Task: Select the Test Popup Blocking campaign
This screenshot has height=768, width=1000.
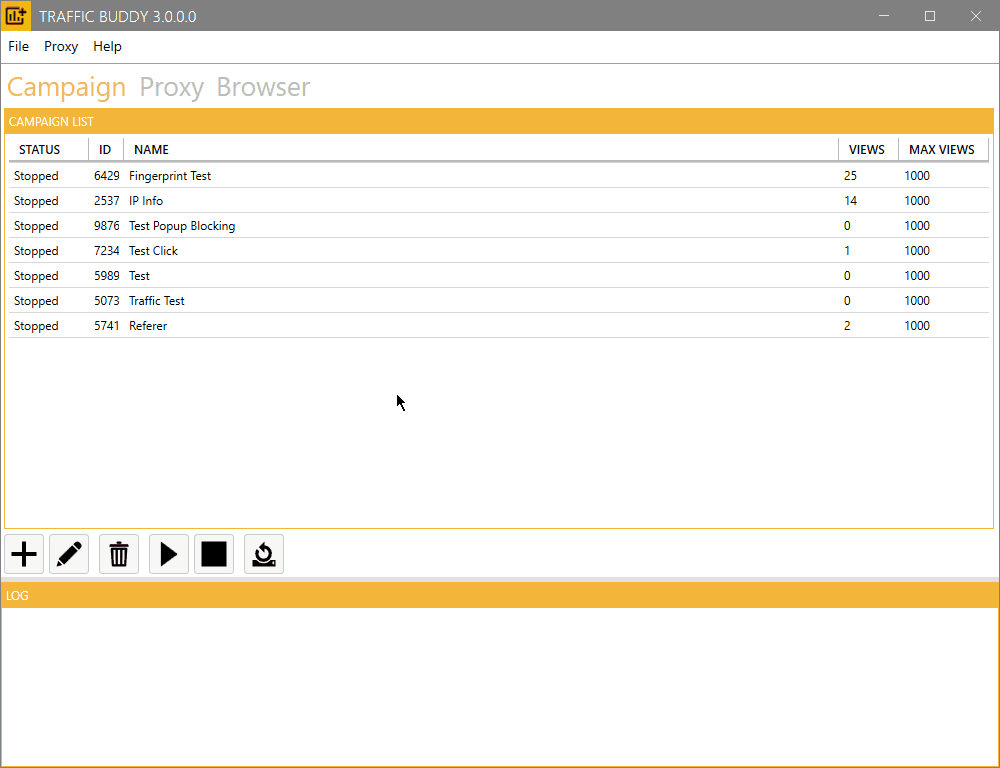Action: (182, 226)
